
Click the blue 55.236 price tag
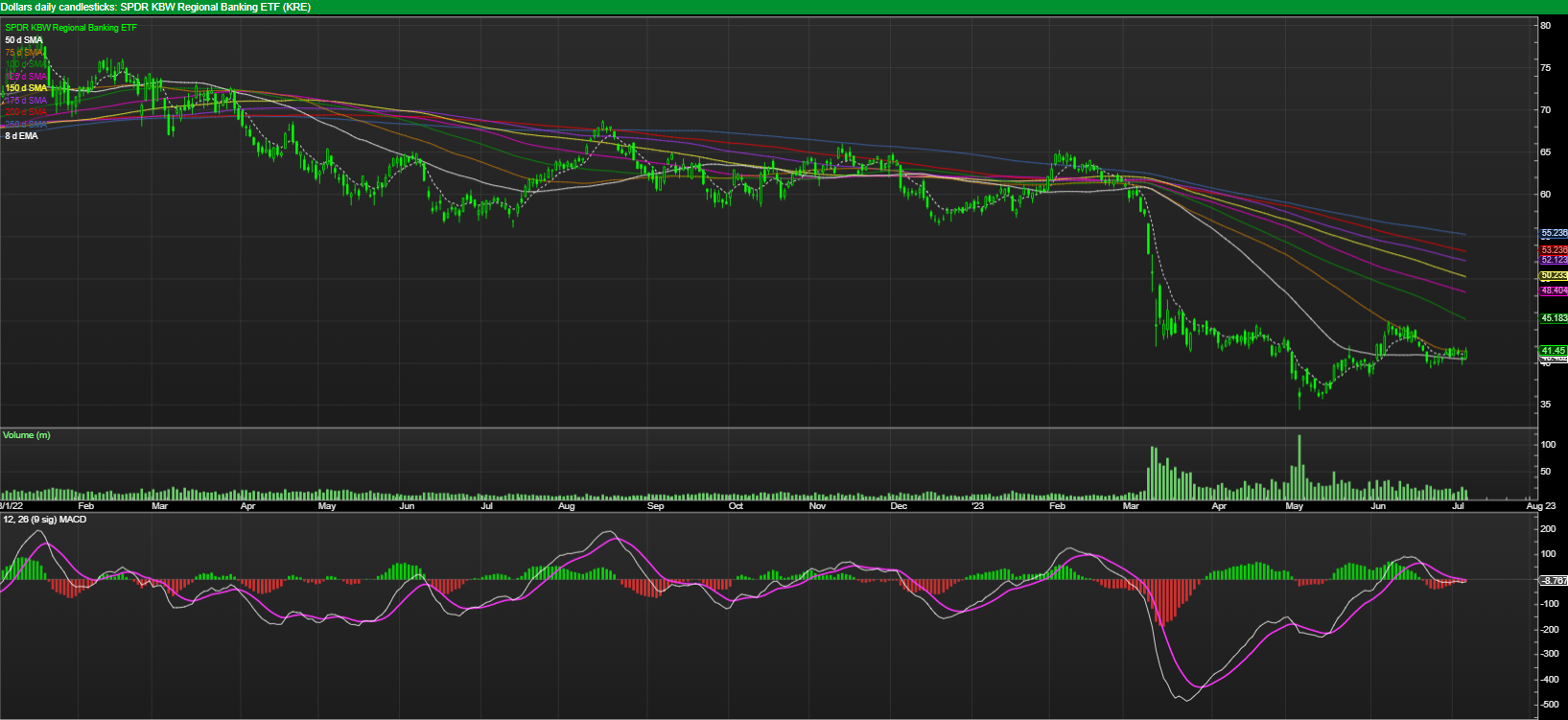pos(1554,233)
